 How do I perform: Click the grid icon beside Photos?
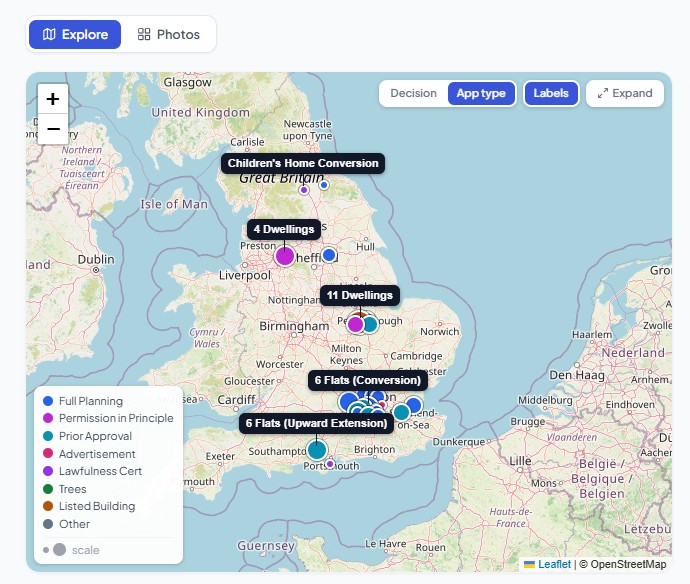(144, 34)
